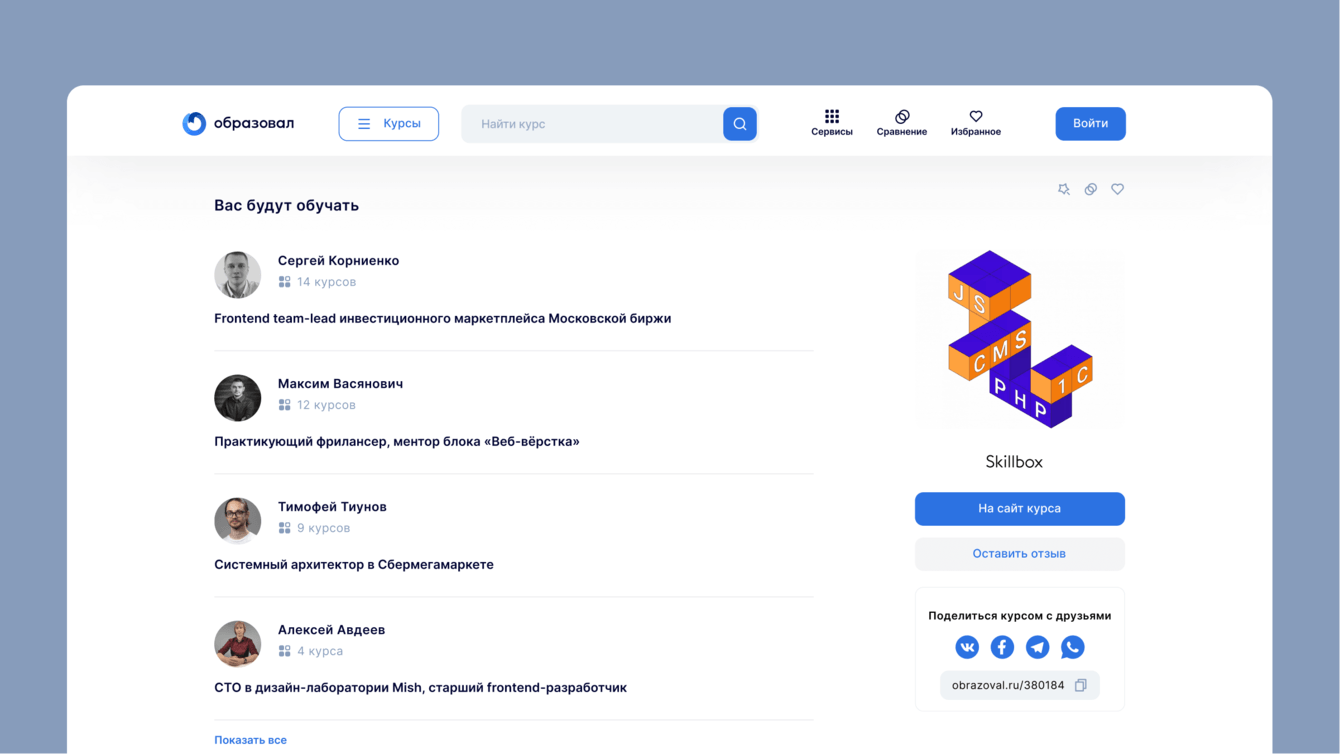1340x754 pixels.
Task: Copy the course link with the copy icon
Action: [x=1081, y=686]
